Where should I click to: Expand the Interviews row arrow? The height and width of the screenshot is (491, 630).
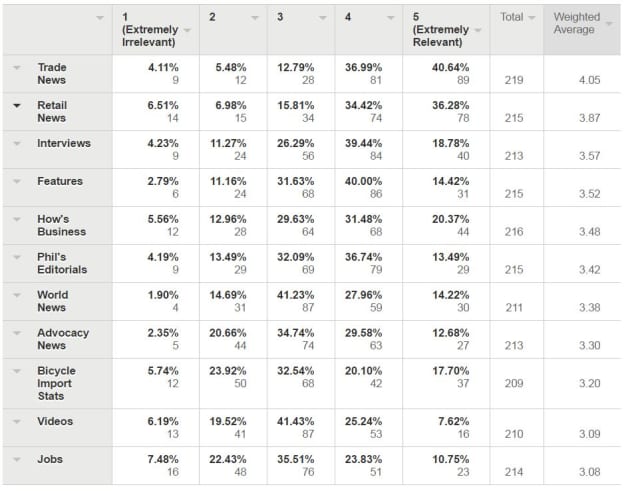click(17, 143)
